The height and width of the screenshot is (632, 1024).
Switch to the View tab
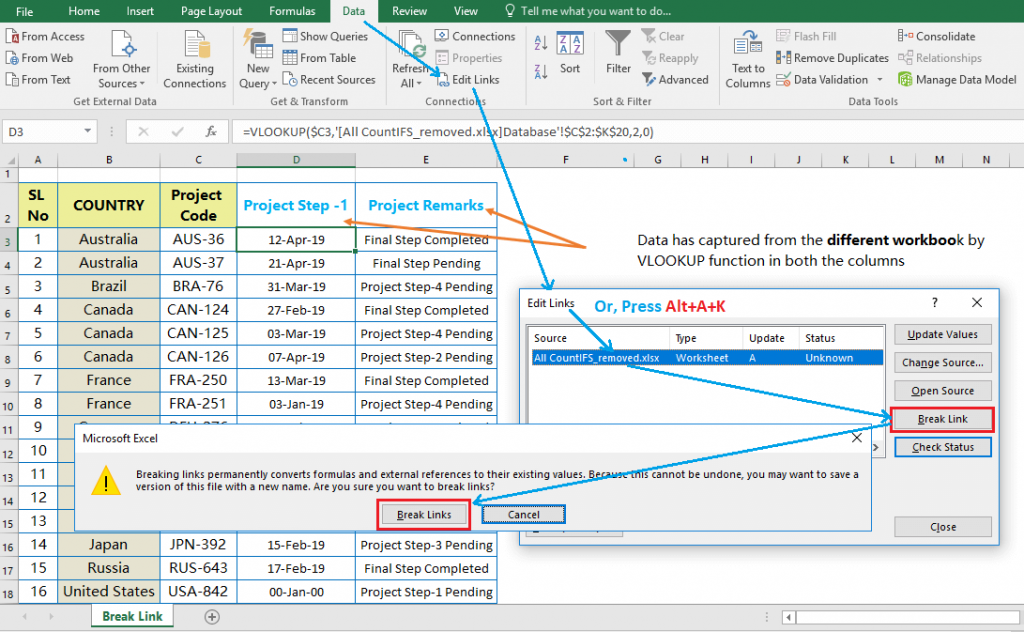pyautogui.click(x=466, y=11)
